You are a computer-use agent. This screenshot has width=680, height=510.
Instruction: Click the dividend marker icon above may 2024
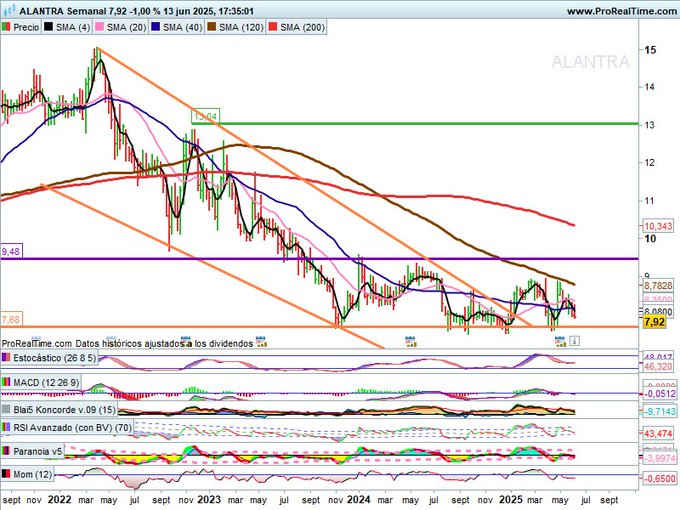point(411,341)
